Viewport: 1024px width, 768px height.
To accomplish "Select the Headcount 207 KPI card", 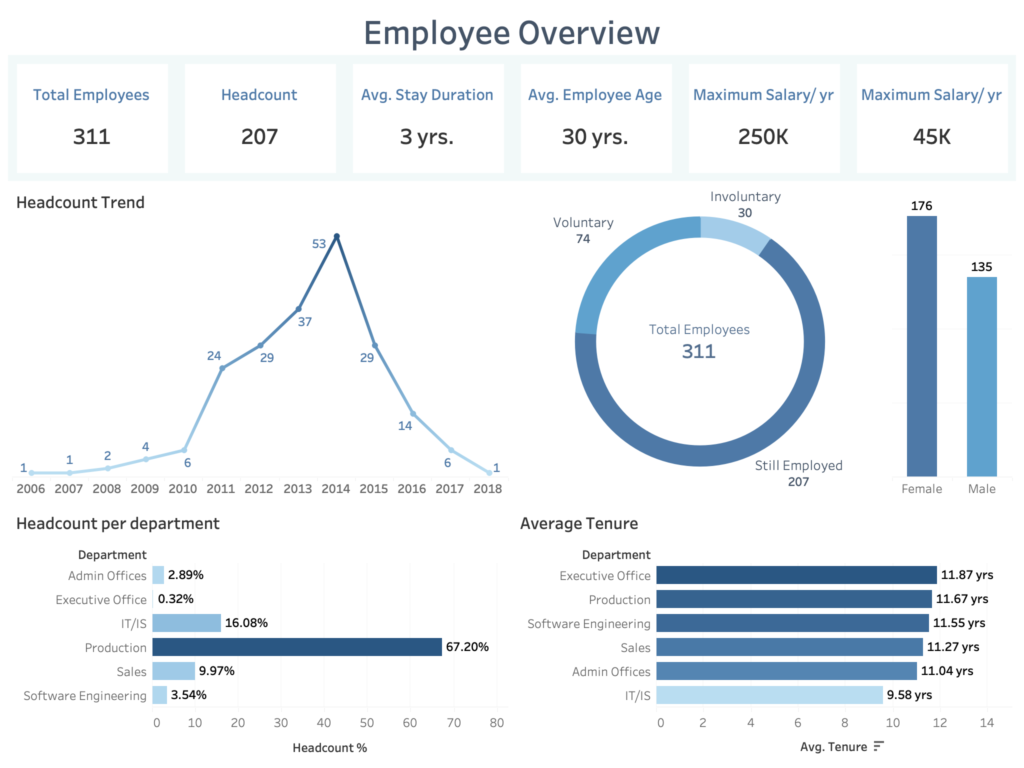I will 259,116.
